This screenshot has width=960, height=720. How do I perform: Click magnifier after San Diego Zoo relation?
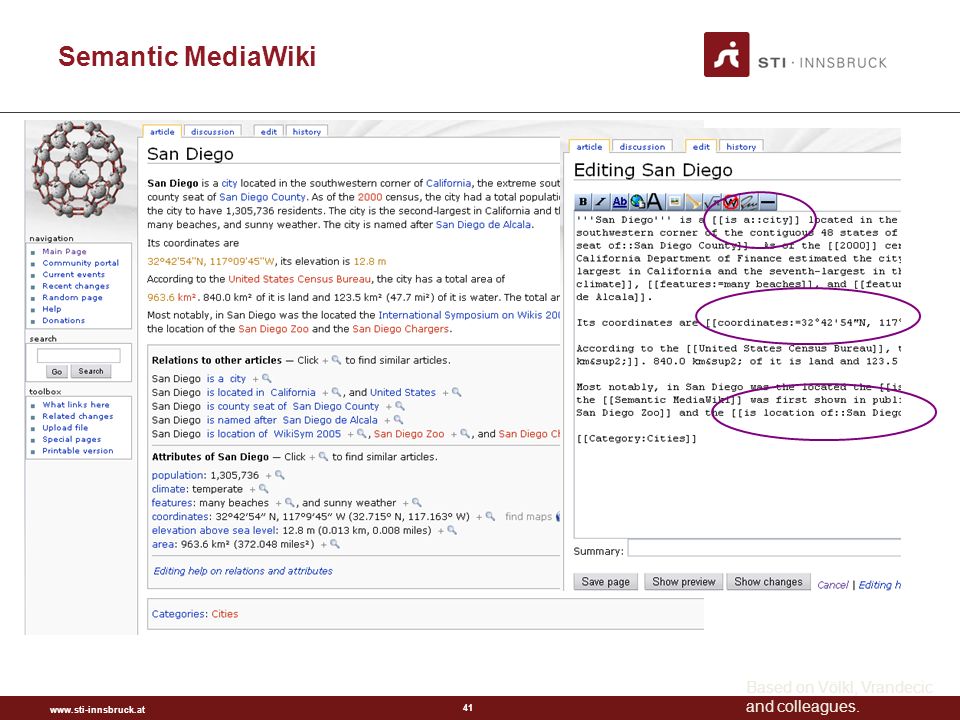[x=465, y=433]
